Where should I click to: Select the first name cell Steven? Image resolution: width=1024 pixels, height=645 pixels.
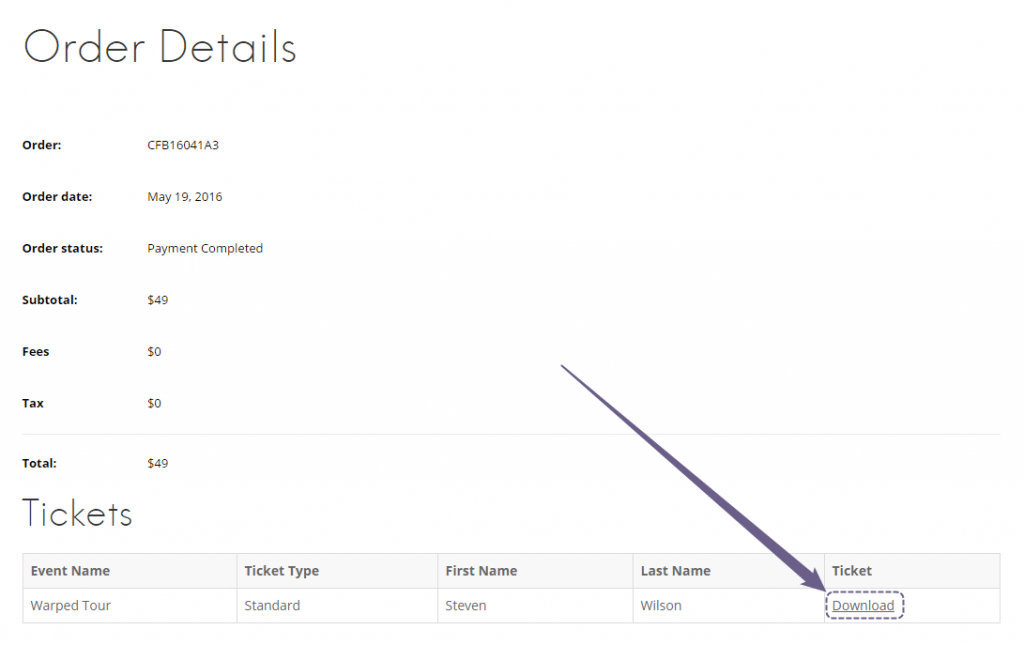pyautogui.click(x=535, y=606)
